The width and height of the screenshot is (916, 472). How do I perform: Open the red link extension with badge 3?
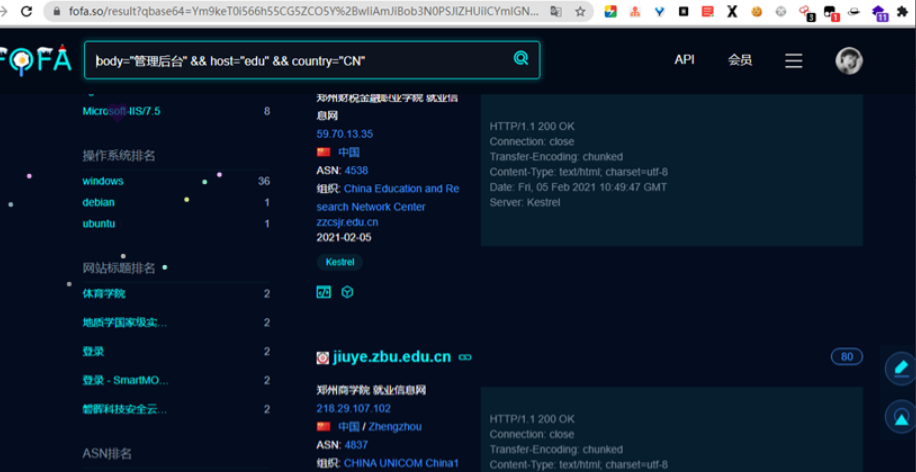(806, 12)
